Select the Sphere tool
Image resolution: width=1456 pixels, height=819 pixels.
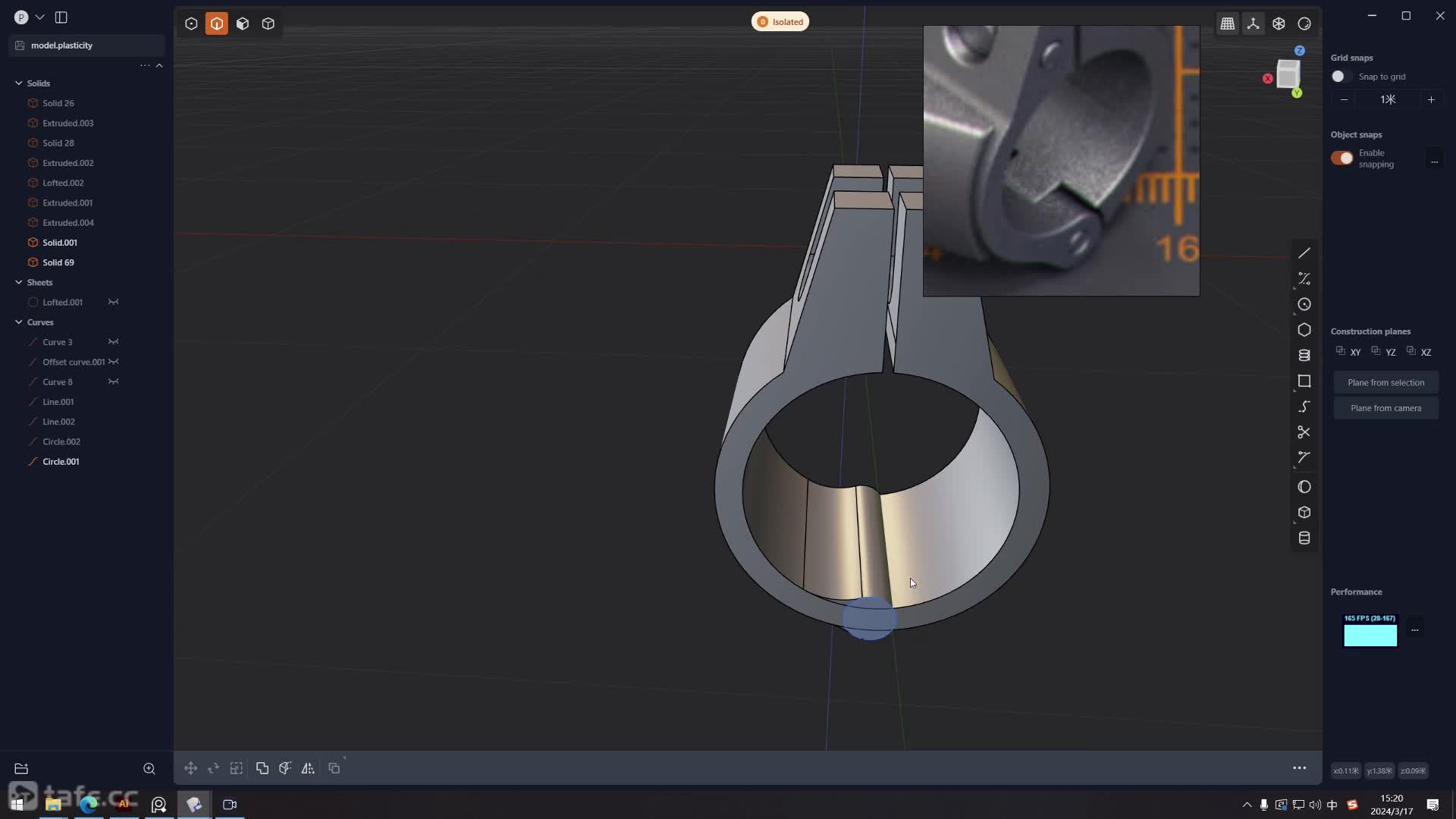1304,487
